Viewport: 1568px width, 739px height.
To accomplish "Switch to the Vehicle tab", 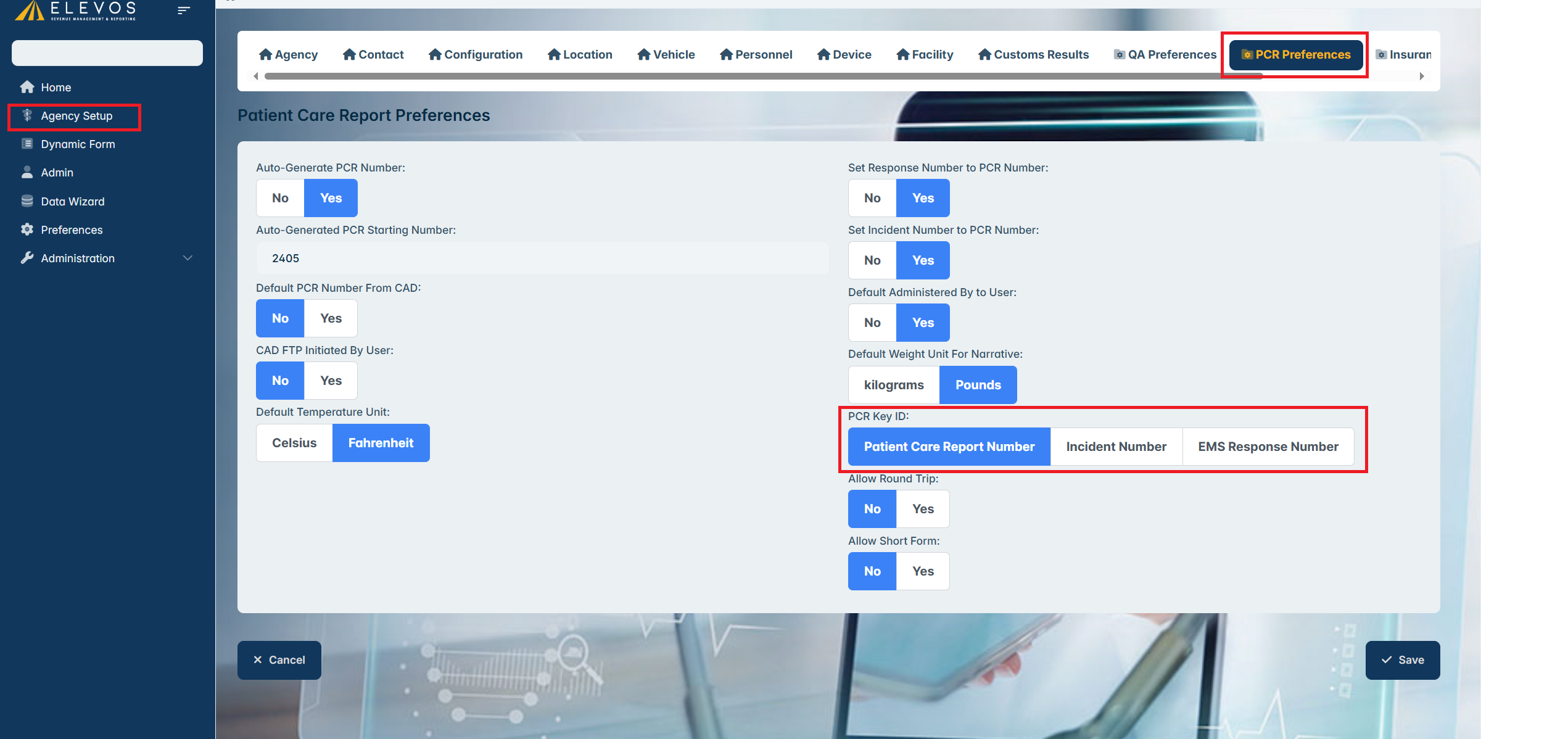I will click(x=666, y=54).
